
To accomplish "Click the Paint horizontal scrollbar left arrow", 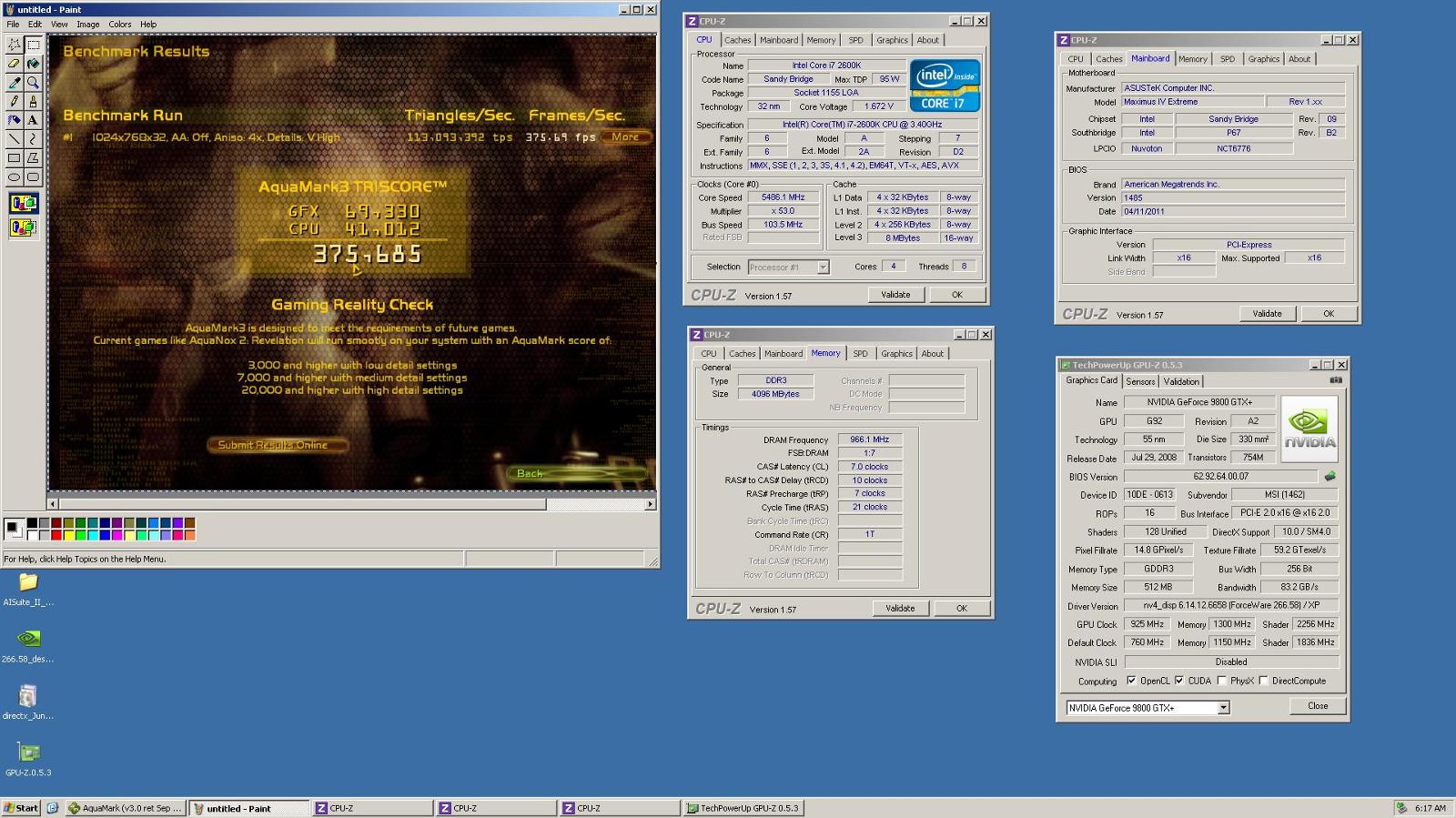I will point(53,504).
